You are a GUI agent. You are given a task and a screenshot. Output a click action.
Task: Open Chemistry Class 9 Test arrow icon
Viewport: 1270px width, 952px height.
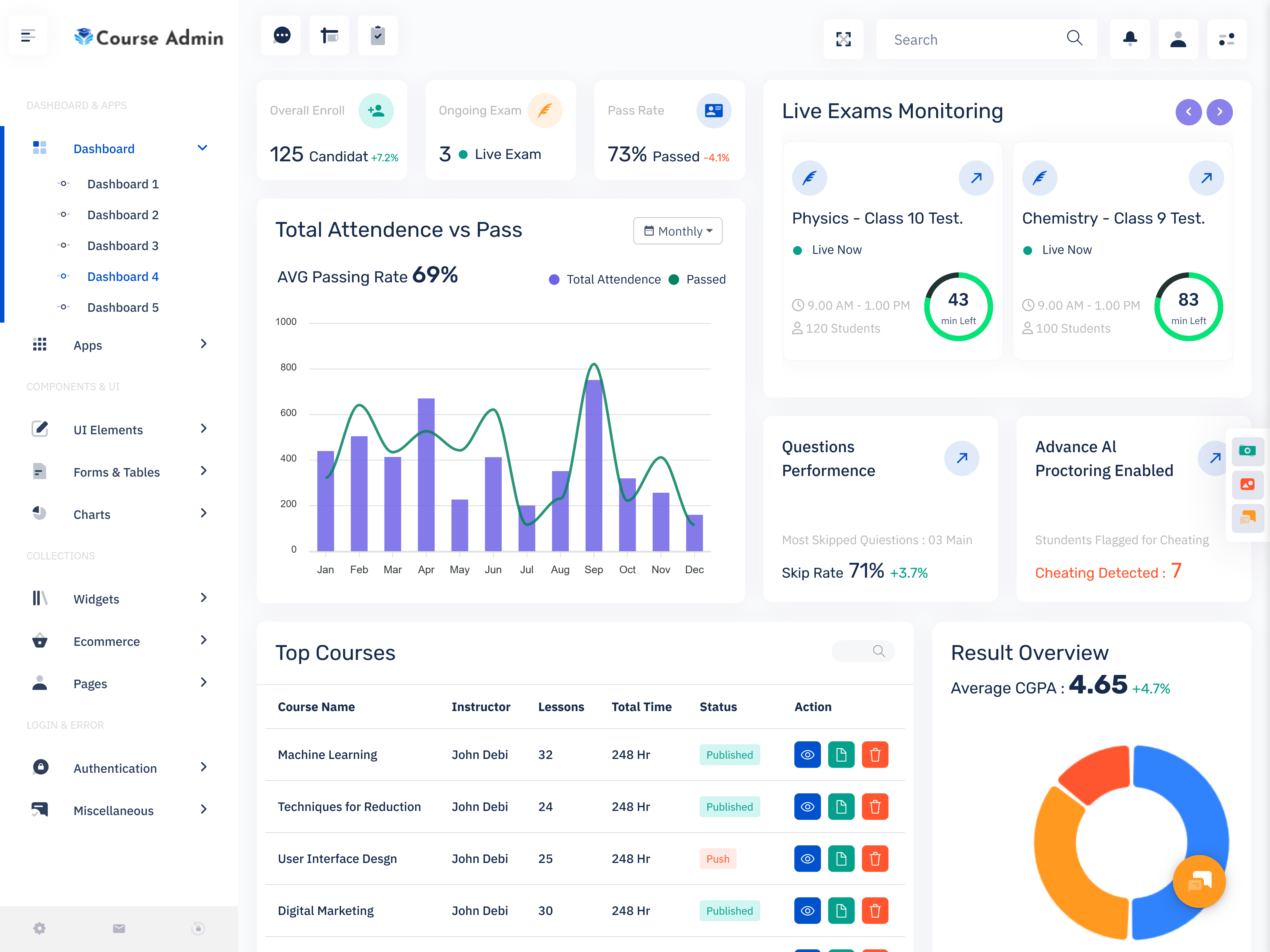(1206, 178)
